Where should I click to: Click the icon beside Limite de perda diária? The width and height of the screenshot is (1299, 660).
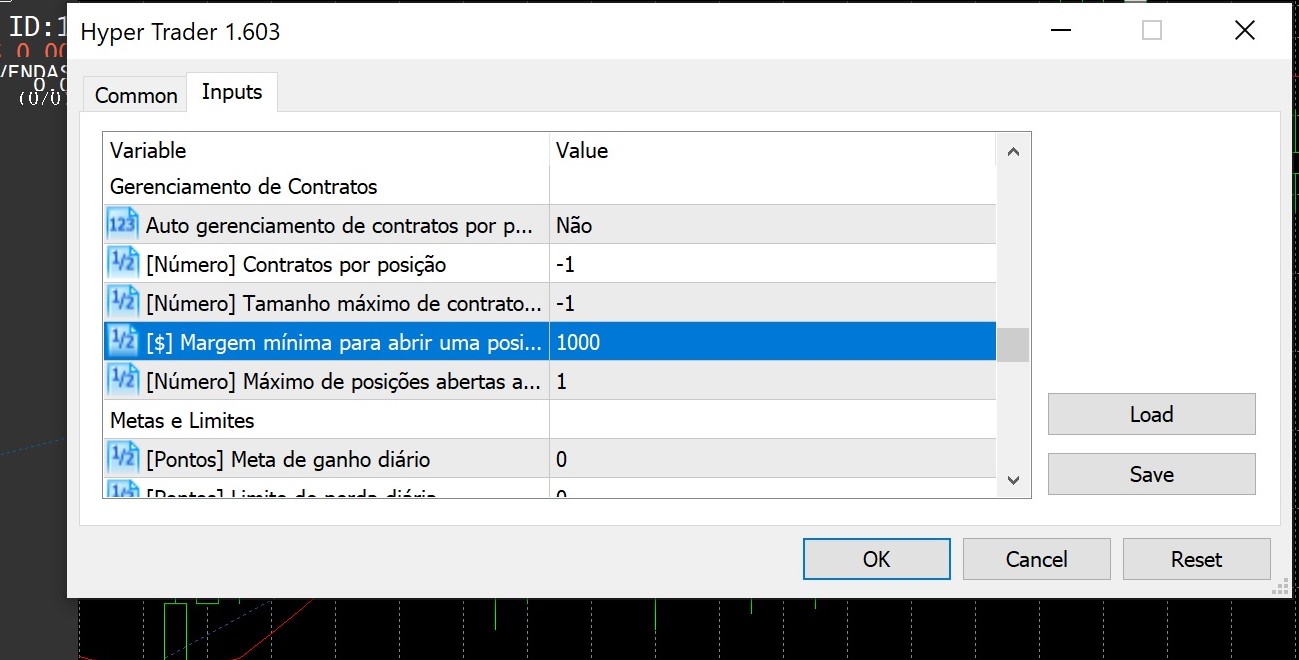pos(122,491)
